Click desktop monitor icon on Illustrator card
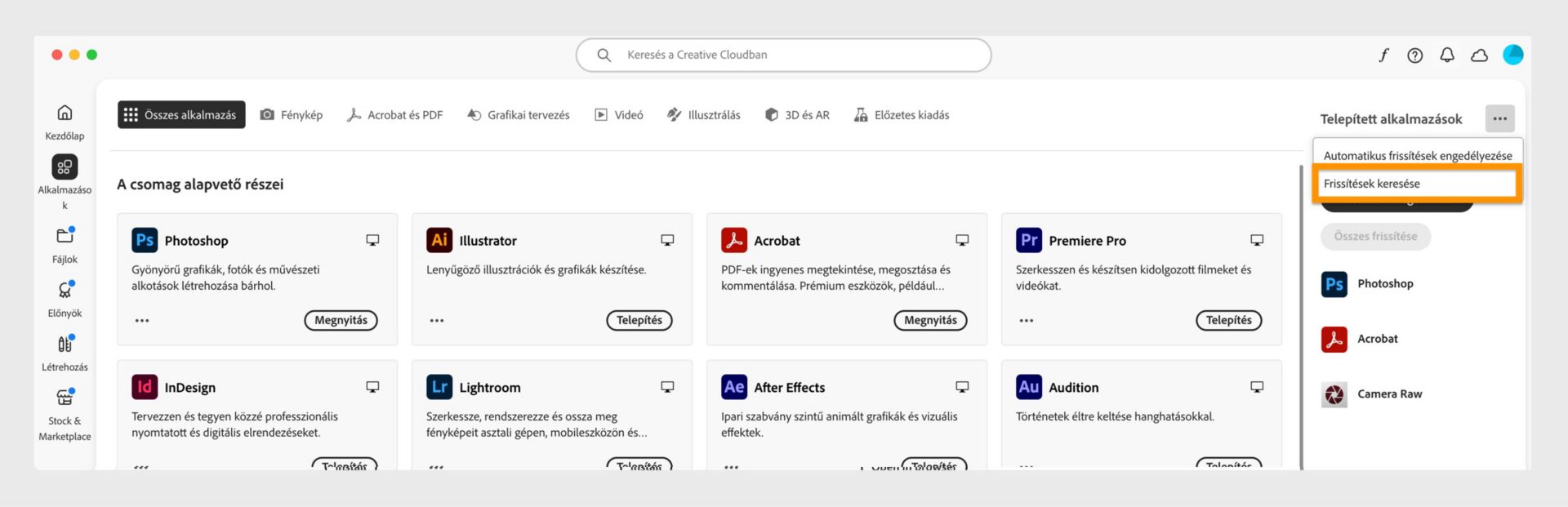This screenshot has height=507, width=1568. [x=667, y=240]
